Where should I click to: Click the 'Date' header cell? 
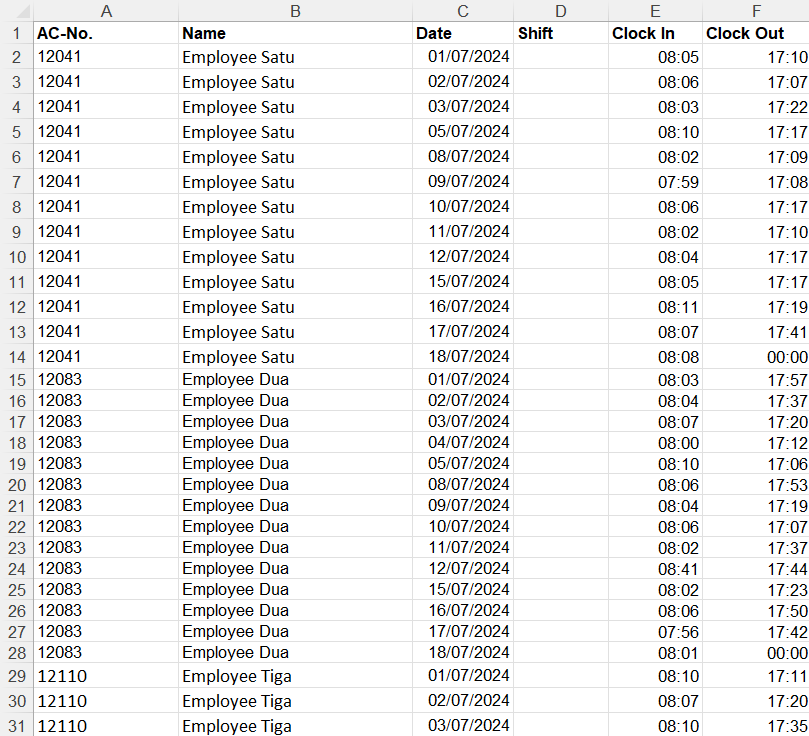(463, 33)
